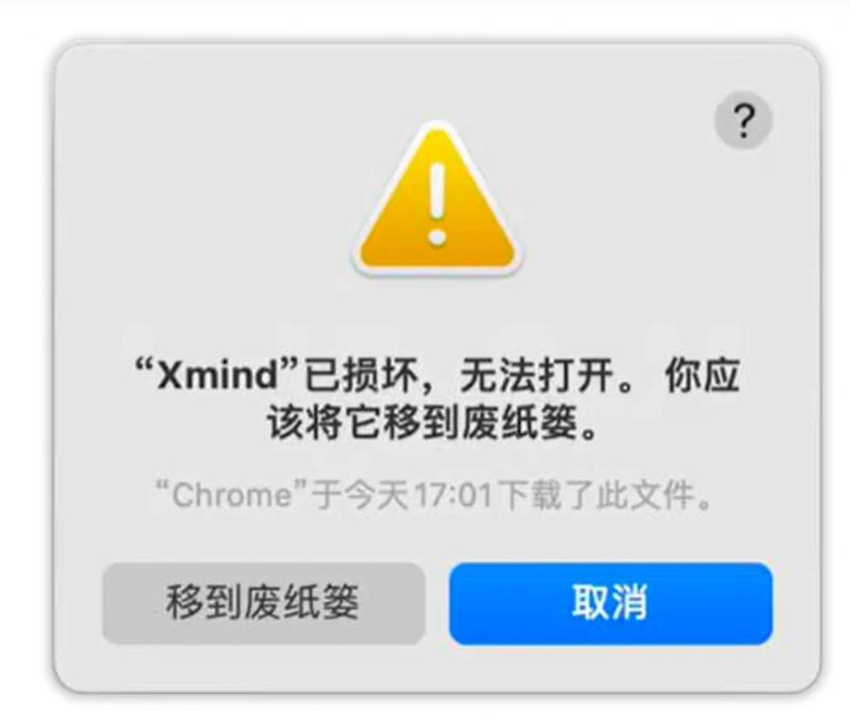
Task: Click the 下载了此文件 phrase in the subtext
Action: (x=596, y=495)
